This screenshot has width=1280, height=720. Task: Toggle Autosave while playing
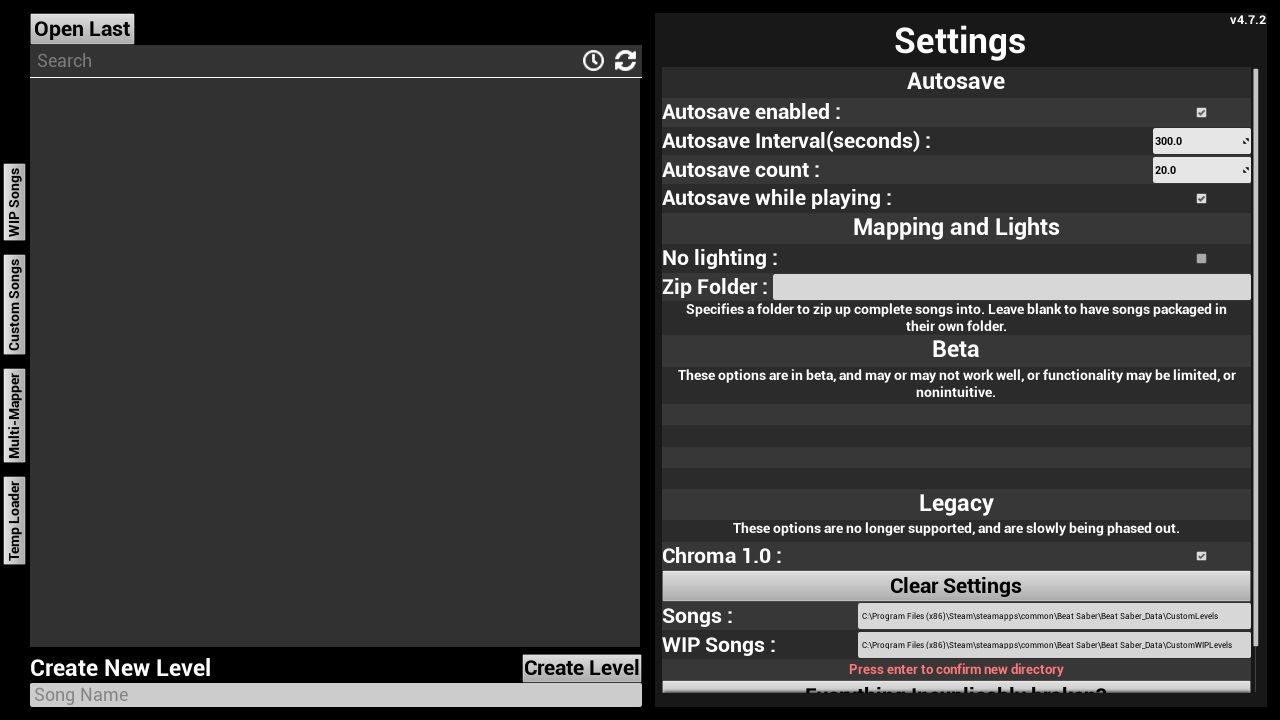coord(1201,198)
